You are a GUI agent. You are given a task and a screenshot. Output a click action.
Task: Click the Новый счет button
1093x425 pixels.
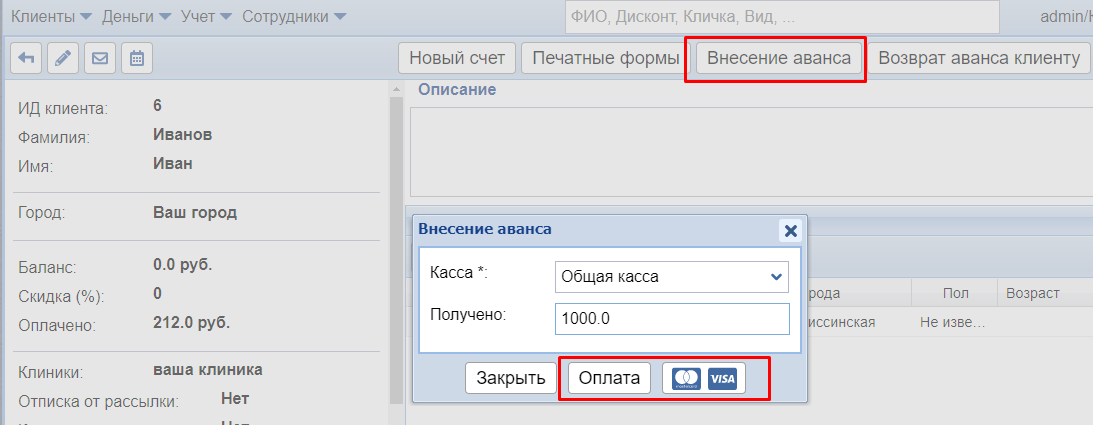(457, 58)
